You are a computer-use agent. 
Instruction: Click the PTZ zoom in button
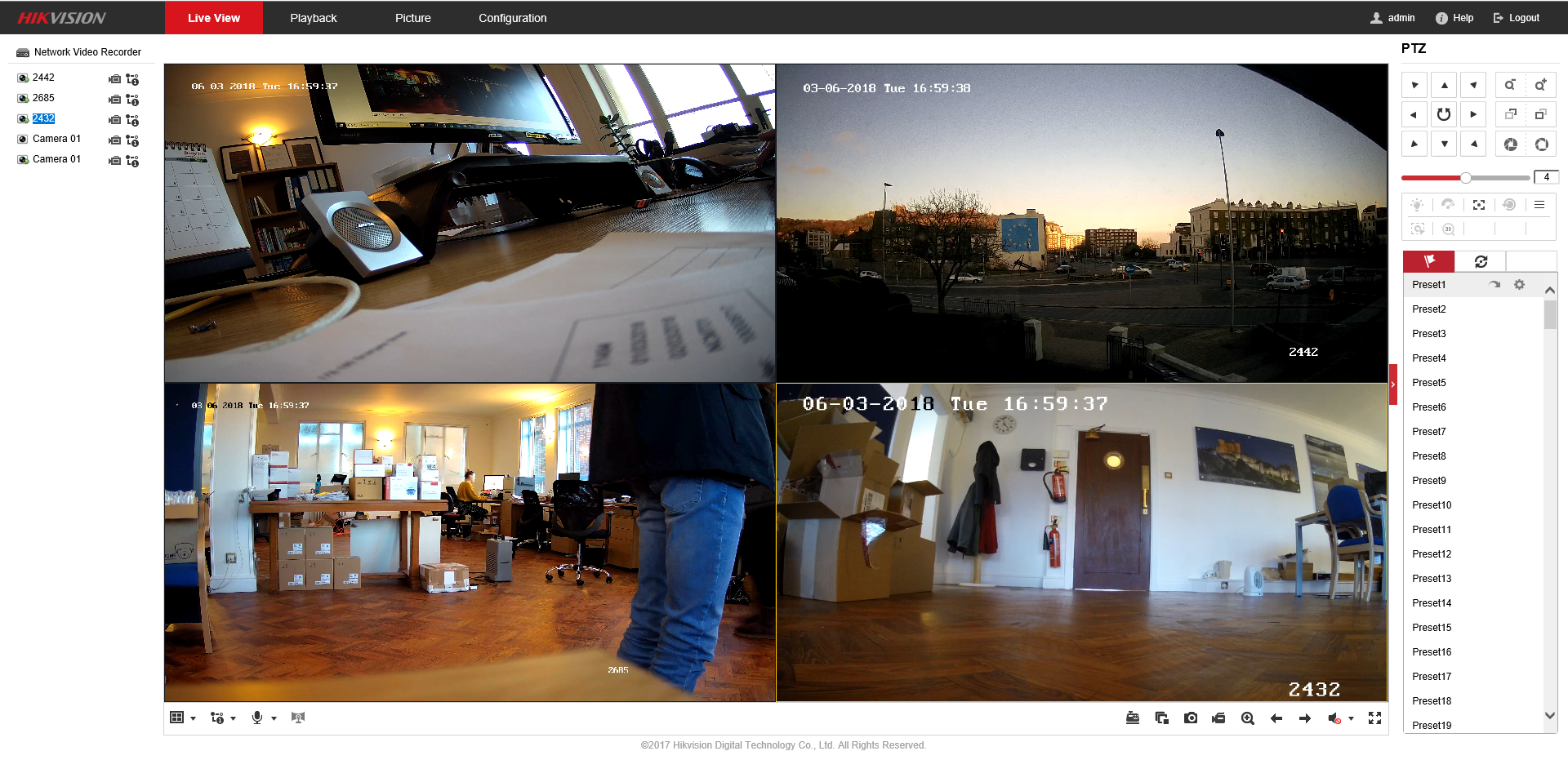(1540, 85)
